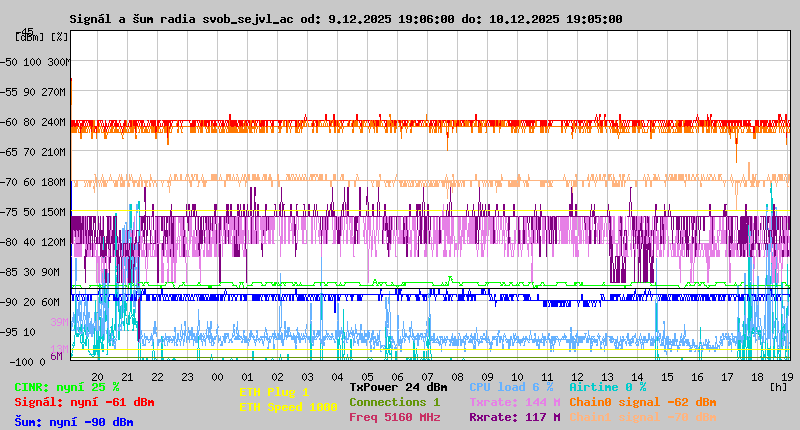
Task: Click the TxPower 24 dBm label
Action: [398, 387]
